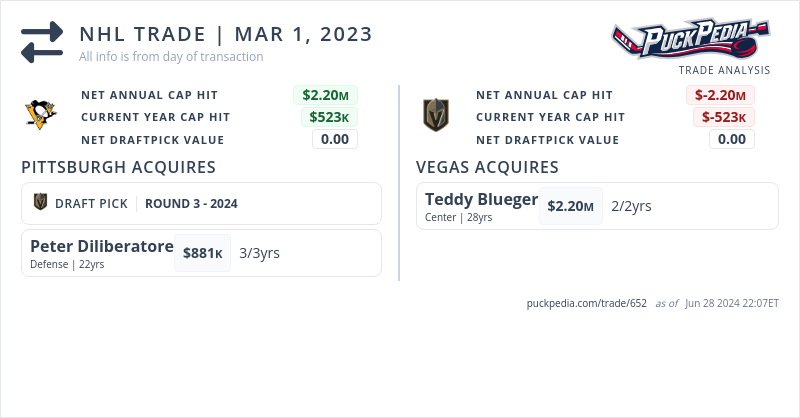800x418 pixels.
Task: Click the Pittsburgh Penguins team logo
Action: (41, 115)
